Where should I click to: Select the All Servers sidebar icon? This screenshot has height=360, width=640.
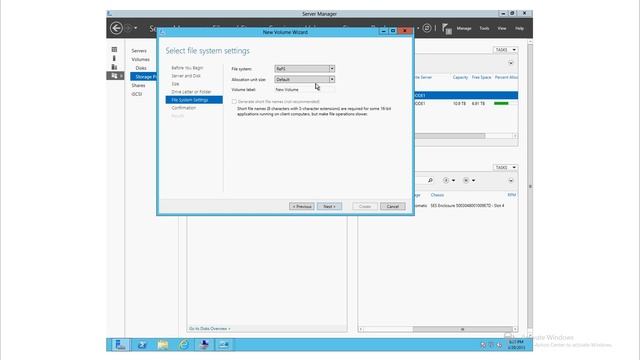click(114, 67)
